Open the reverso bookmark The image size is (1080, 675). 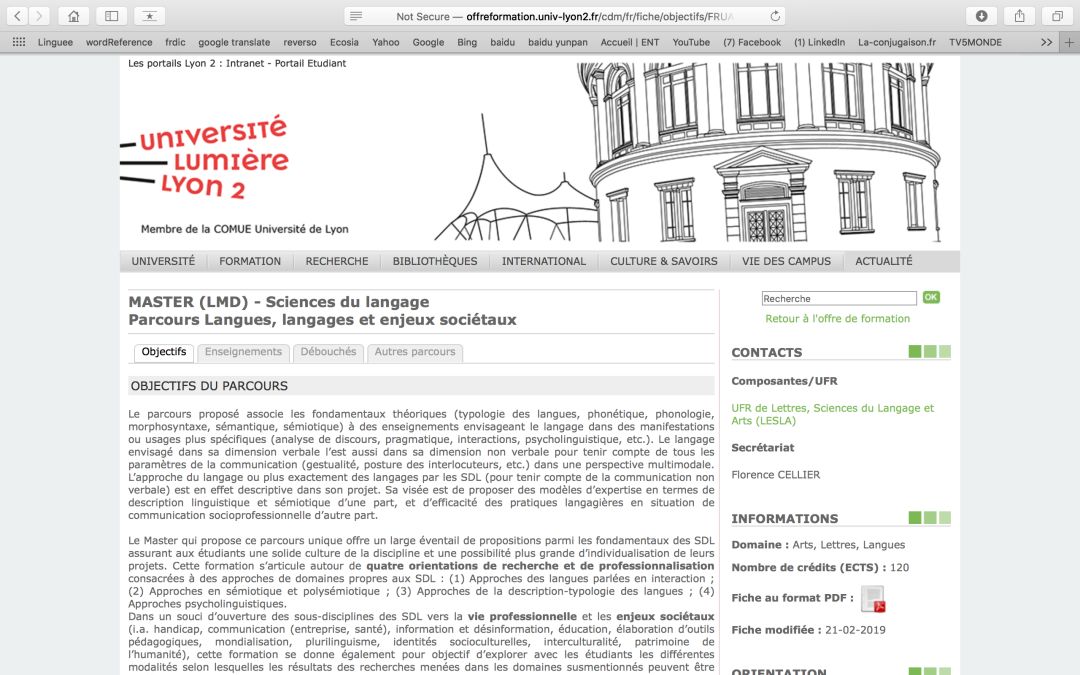[300, 42]
